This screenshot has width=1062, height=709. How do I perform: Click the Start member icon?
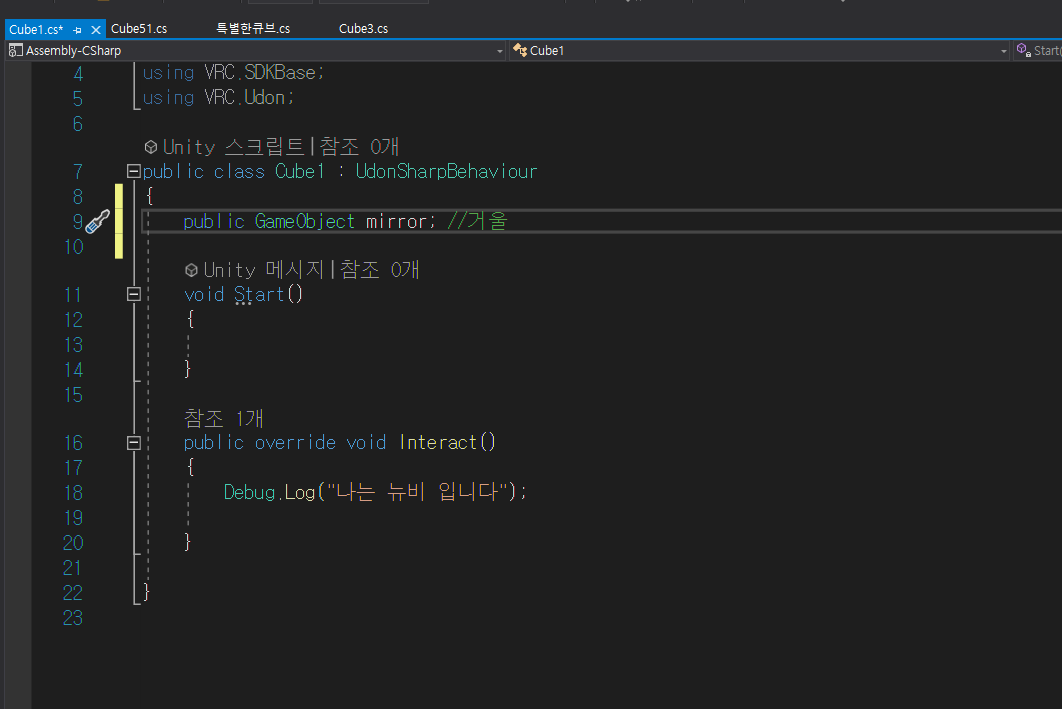[1023, 50]
